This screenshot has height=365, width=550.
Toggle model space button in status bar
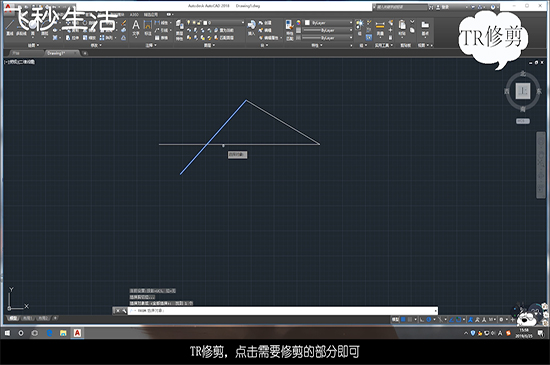tap(395, 319)
